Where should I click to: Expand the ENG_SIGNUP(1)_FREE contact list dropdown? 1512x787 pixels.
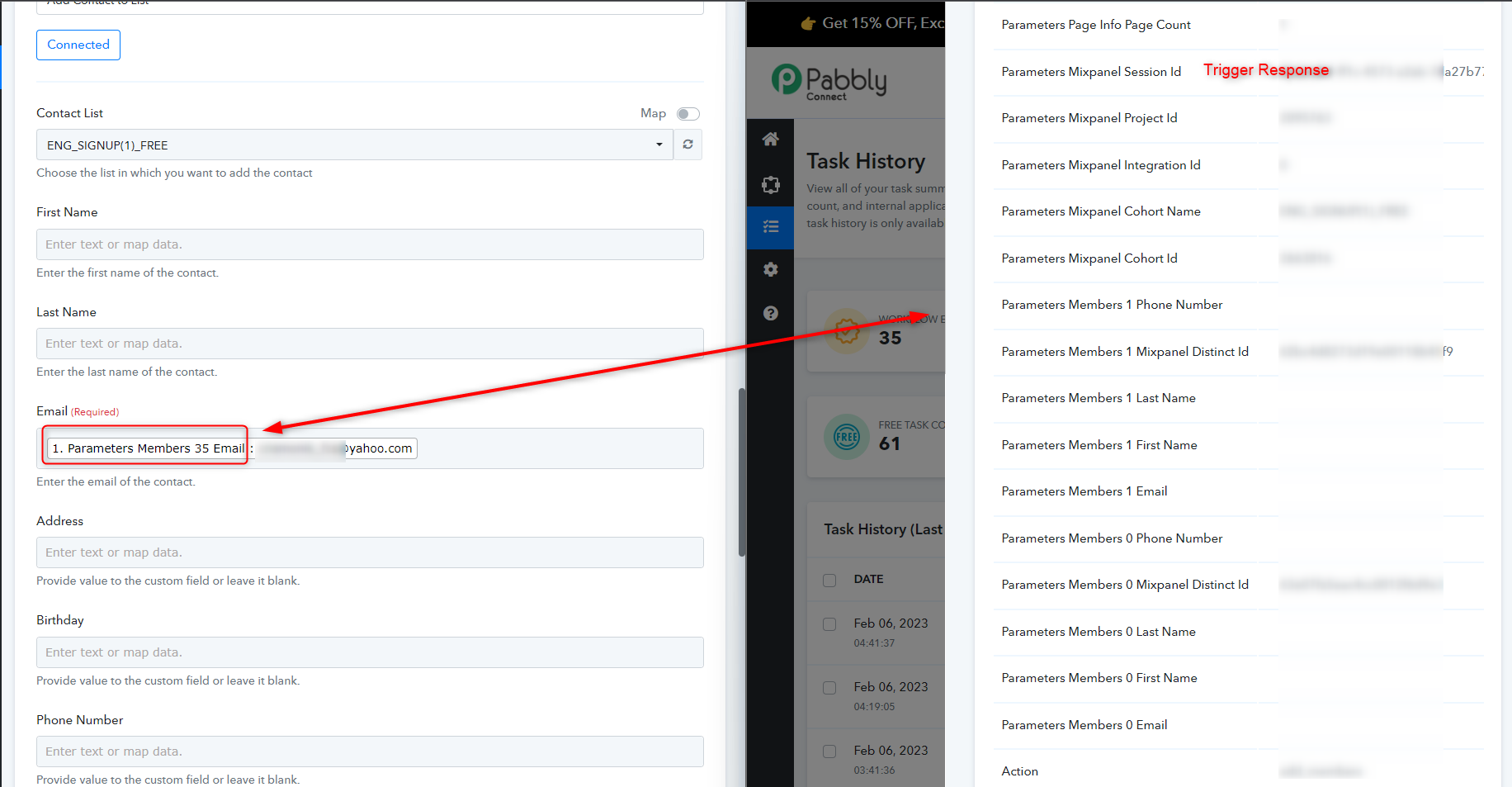[355, 145]
